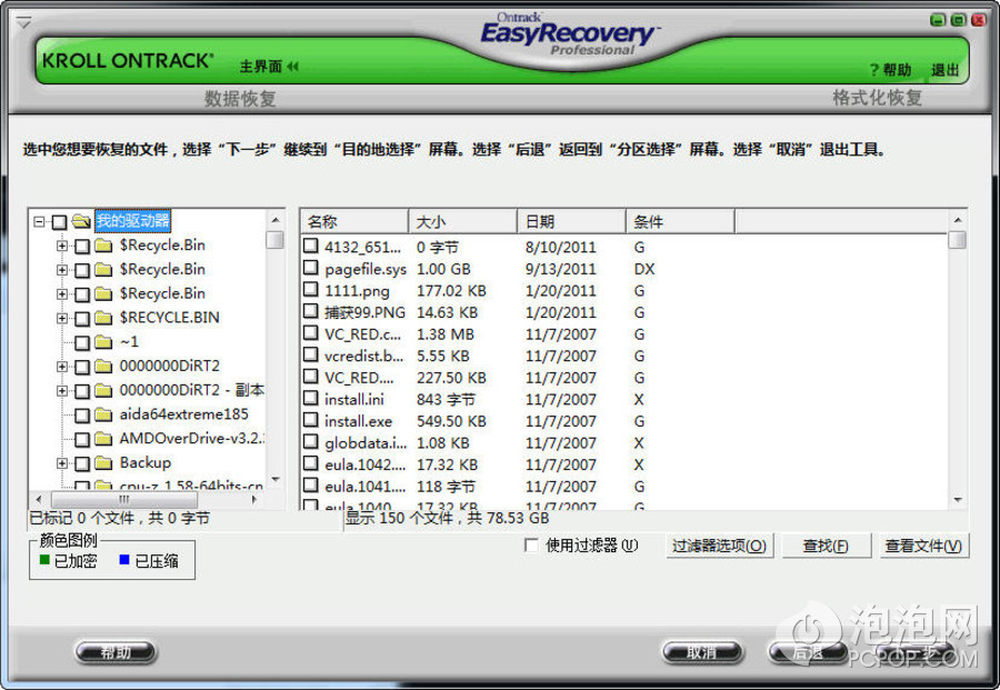Check the 0000000DiRT2 folder checkbox
Viewport: 1000px width, 690px height.
pyautogui.click(x=82, y=367)
